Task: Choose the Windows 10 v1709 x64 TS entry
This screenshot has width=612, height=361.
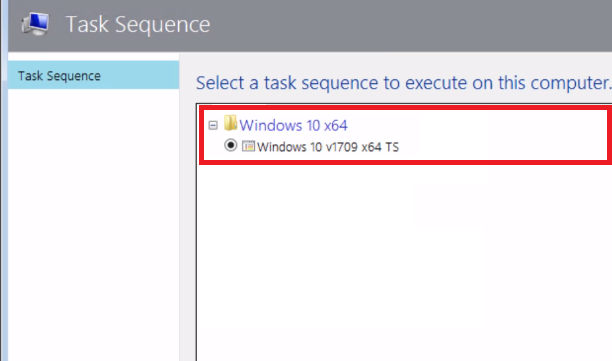Action: tap(328, 147)
